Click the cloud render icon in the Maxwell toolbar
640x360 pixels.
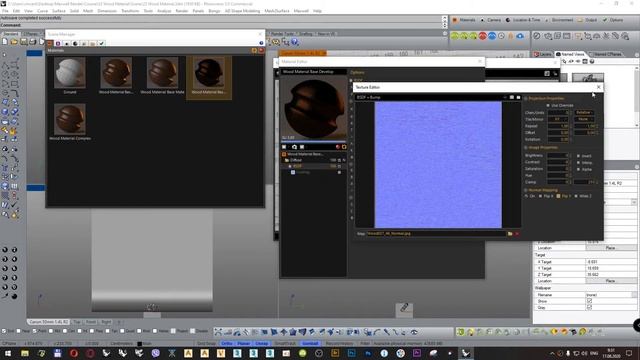pyautogui.click(x=520, y=36)
